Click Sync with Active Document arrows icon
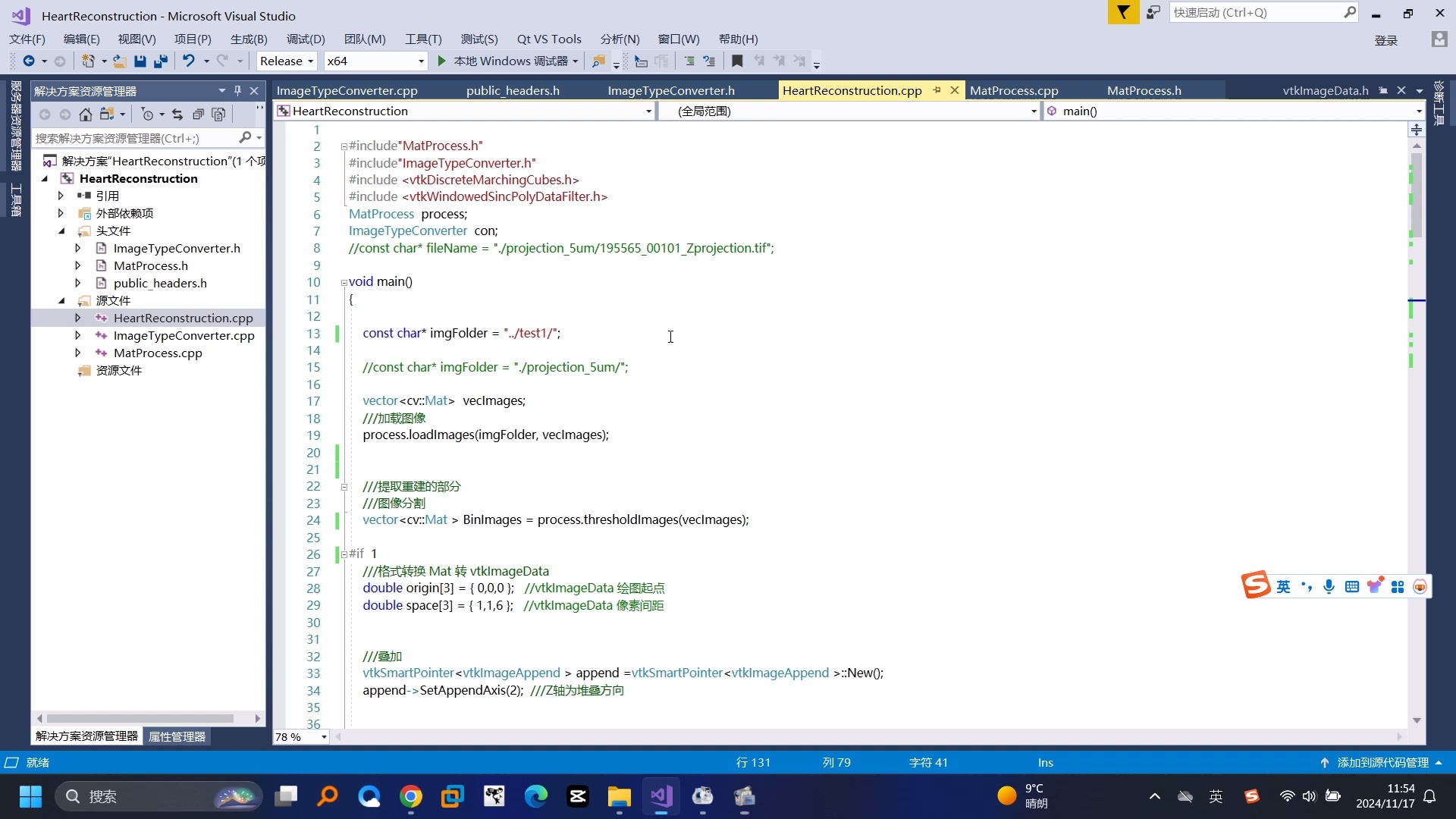This screenshot has height=819, width=1456. click(x=177, y=115)
